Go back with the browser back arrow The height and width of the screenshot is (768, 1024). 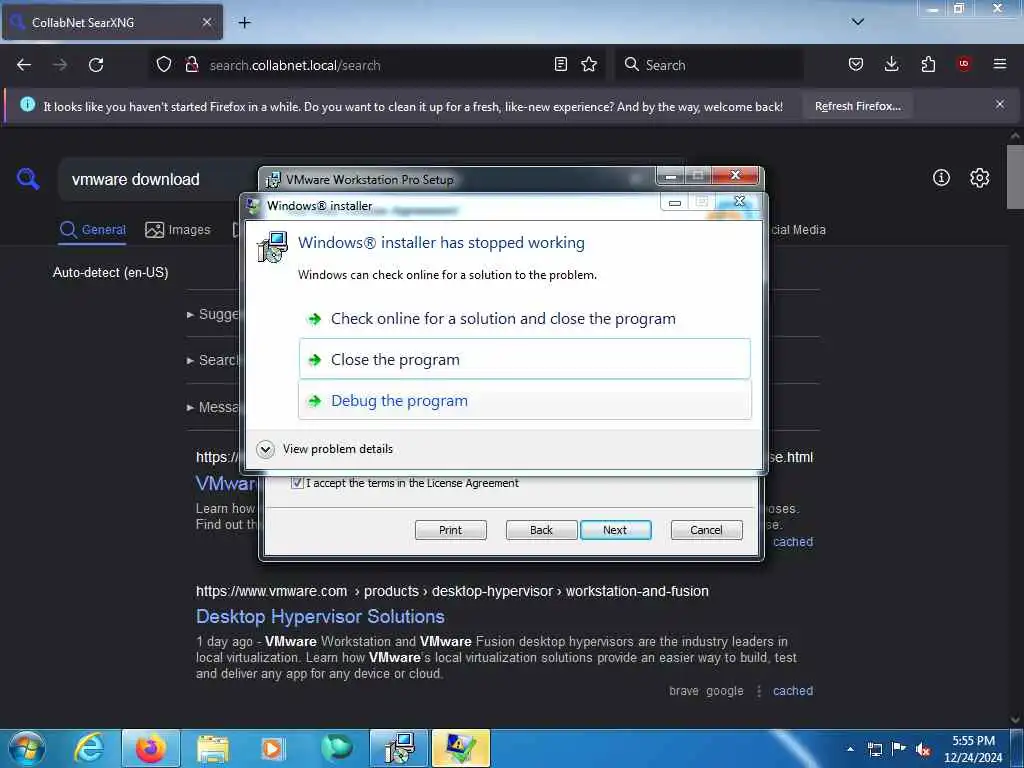(24, 65)
